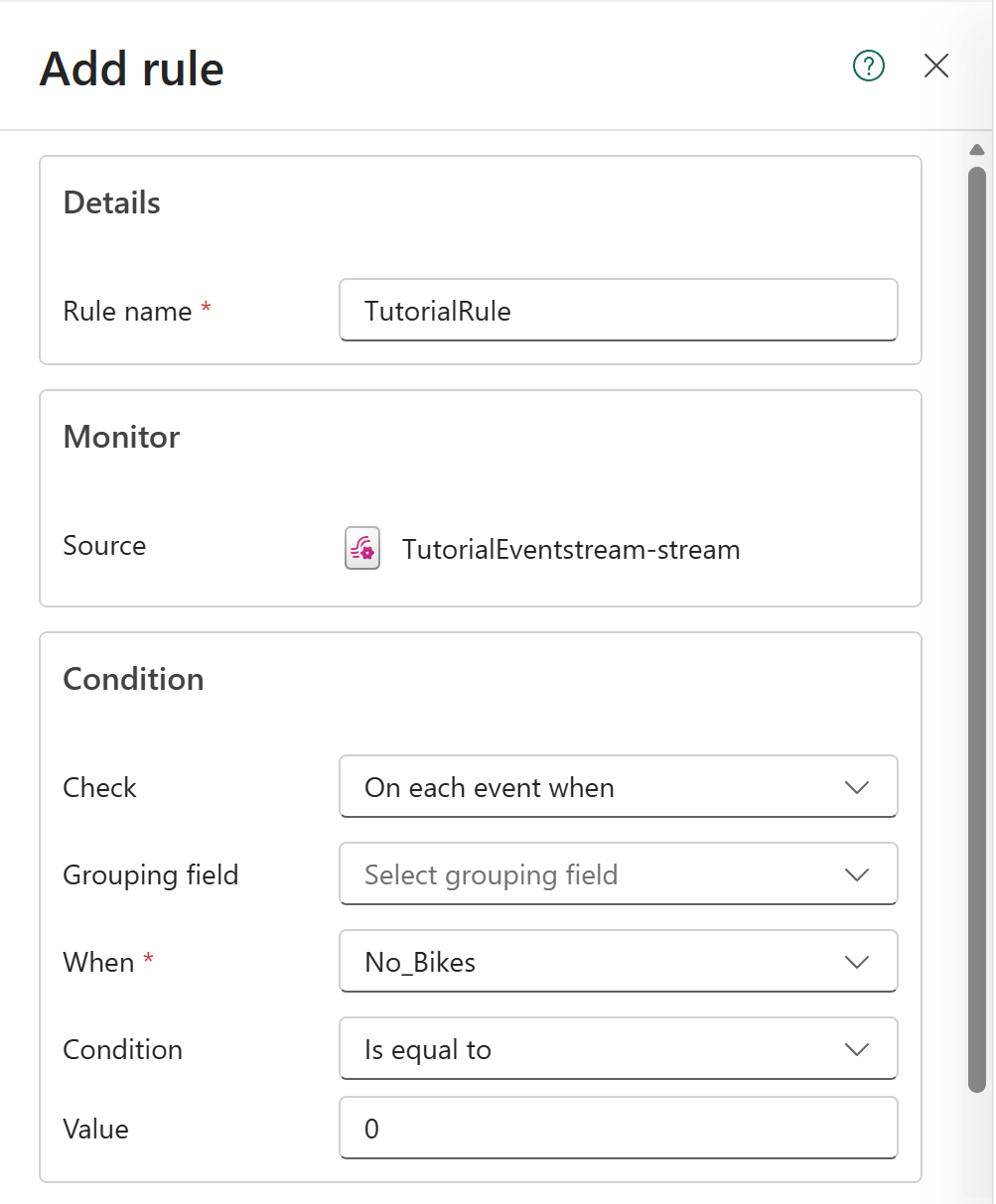Click the chevron on the When dropdown

coord(856,962)
